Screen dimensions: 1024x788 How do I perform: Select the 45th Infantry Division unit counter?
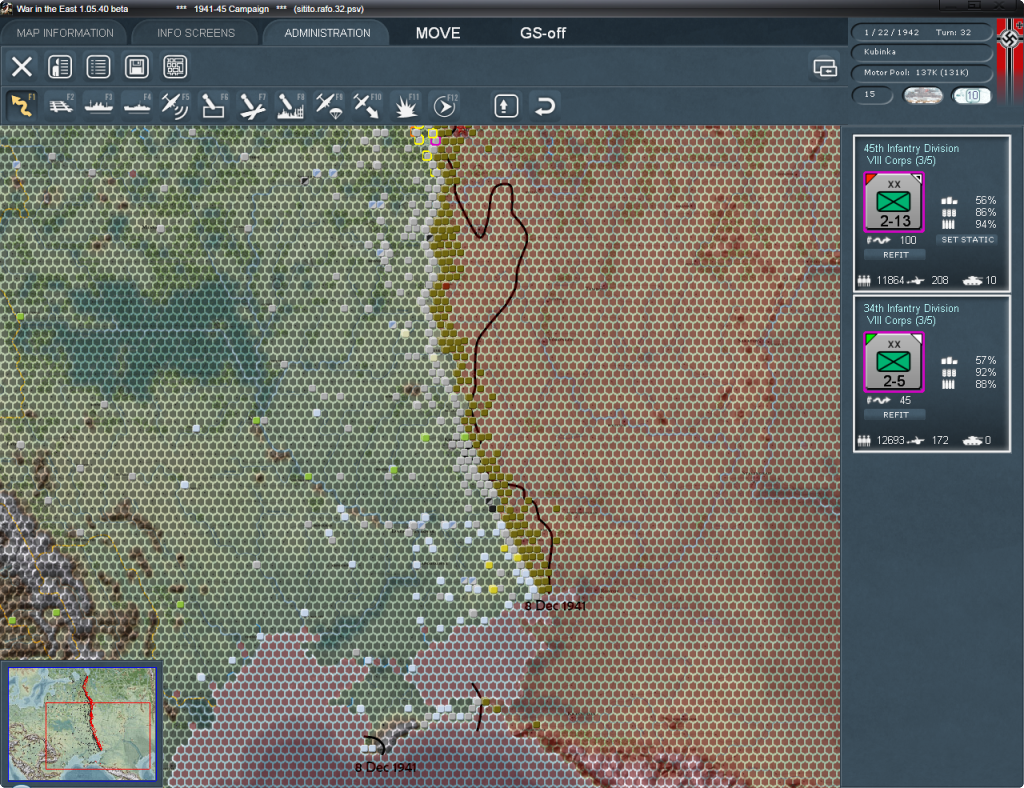point(893,202)
